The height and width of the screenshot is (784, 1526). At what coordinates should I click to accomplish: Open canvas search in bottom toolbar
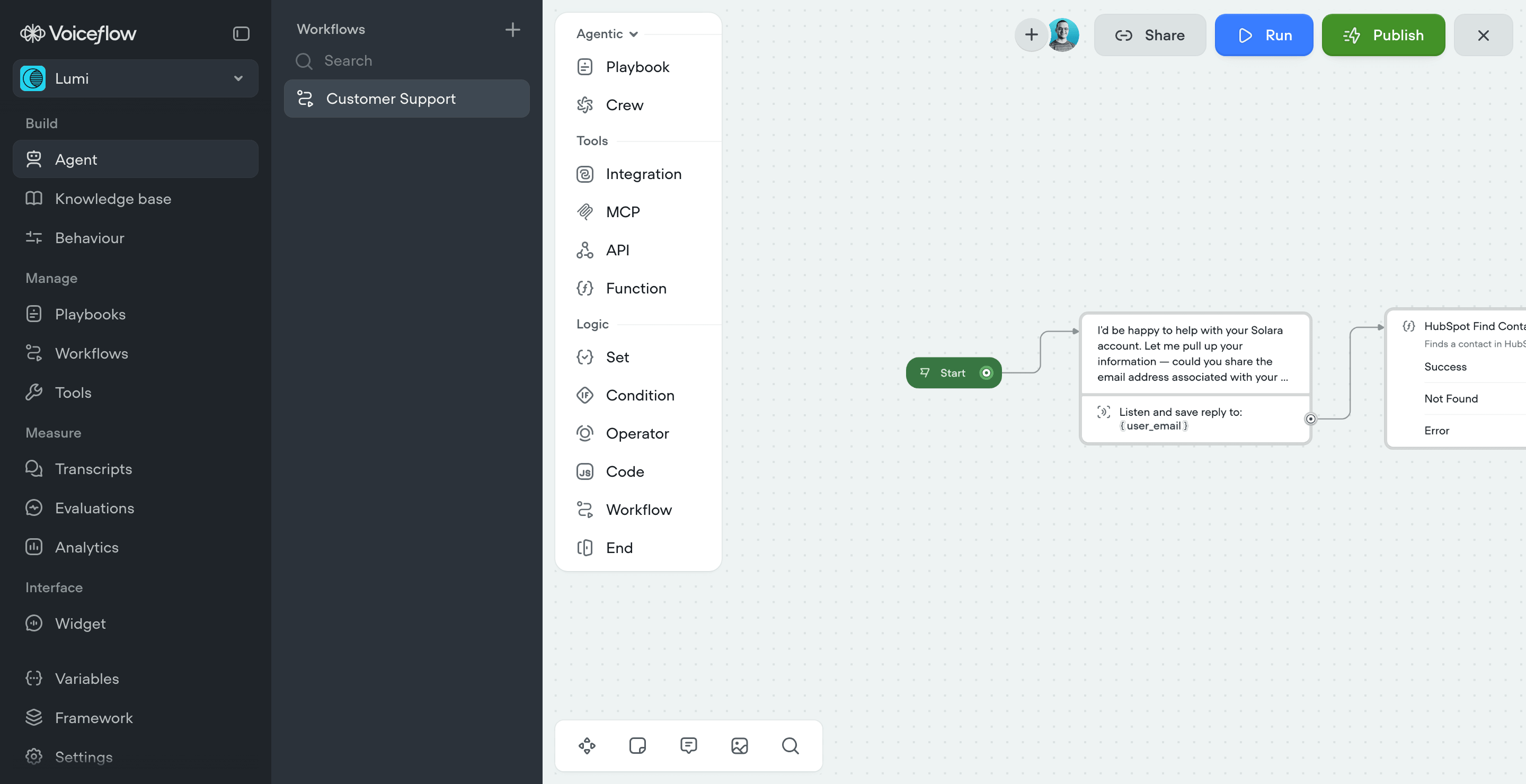click(x=789, y=745)
